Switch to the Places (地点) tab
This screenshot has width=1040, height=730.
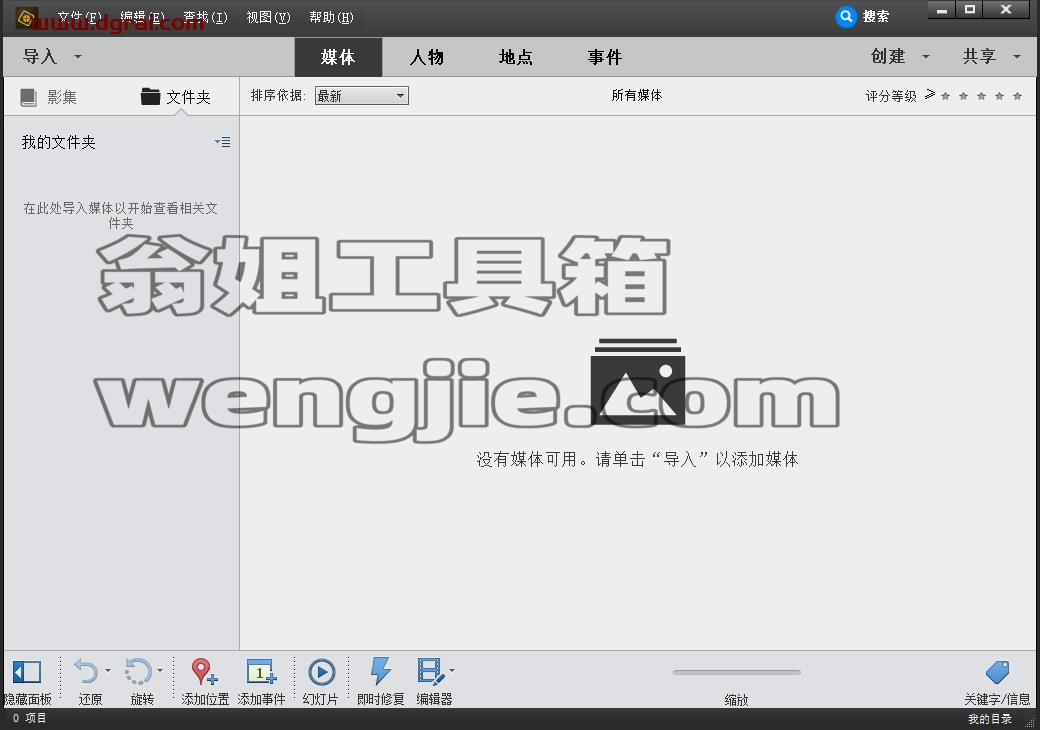[x=515, y=57]
